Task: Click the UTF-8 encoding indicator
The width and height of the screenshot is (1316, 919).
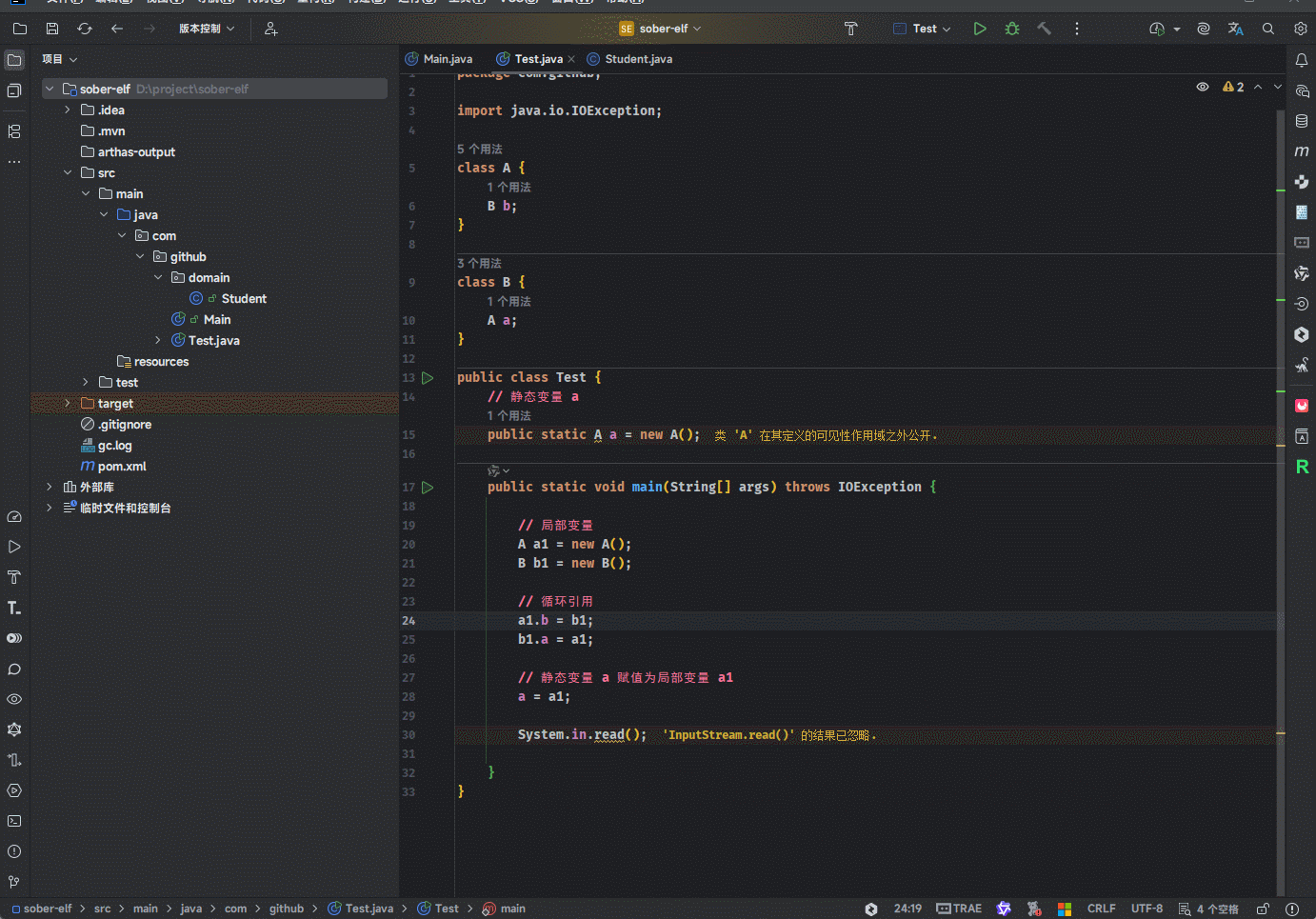Action: coord(1147,909)
